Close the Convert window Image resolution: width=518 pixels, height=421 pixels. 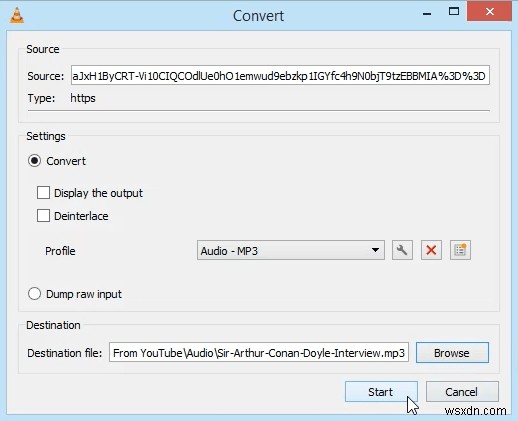pyautogui.click(x=489, y=12)
